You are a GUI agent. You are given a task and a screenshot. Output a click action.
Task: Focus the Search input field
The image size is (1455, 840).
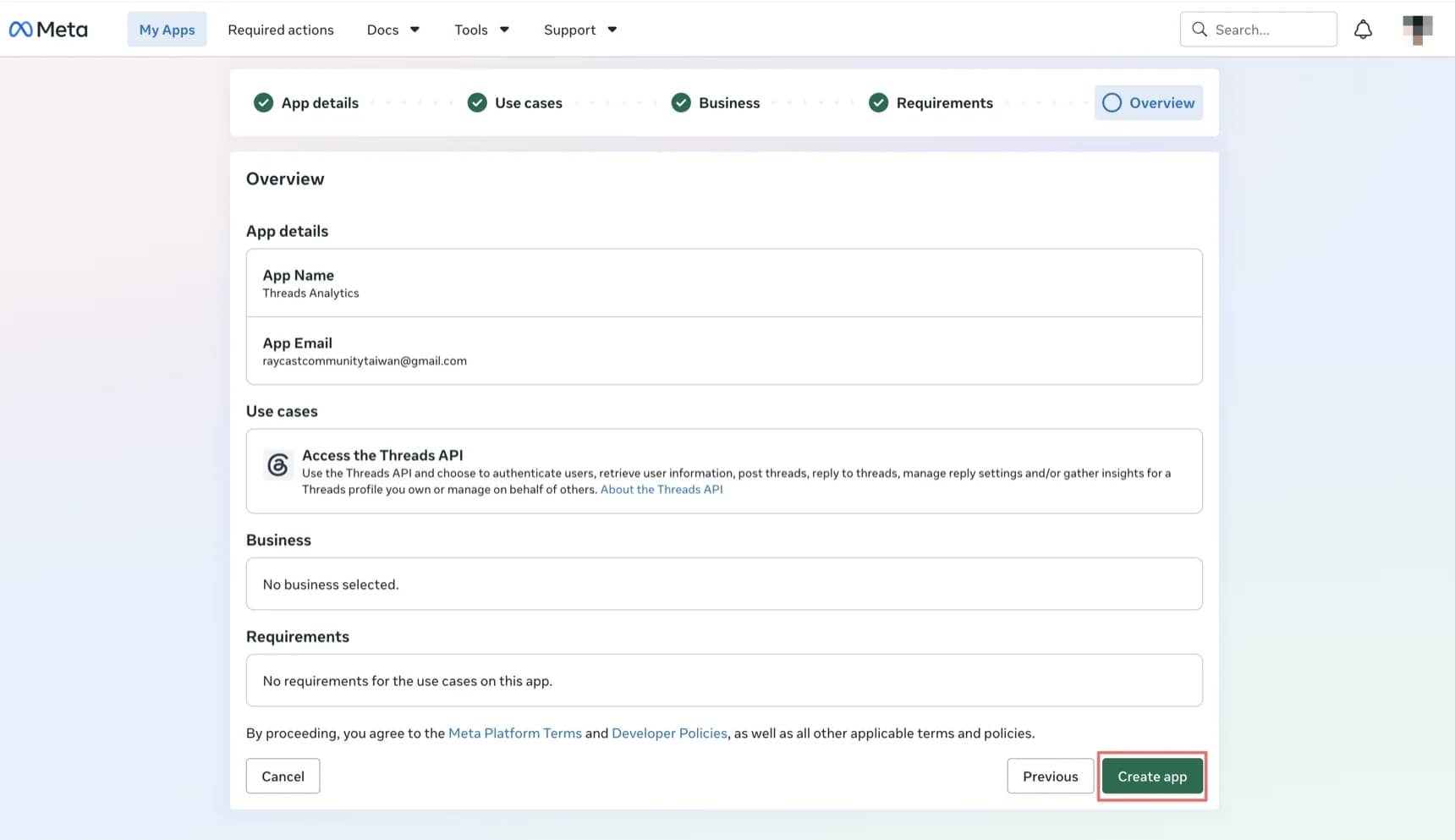click(1258, 30)
